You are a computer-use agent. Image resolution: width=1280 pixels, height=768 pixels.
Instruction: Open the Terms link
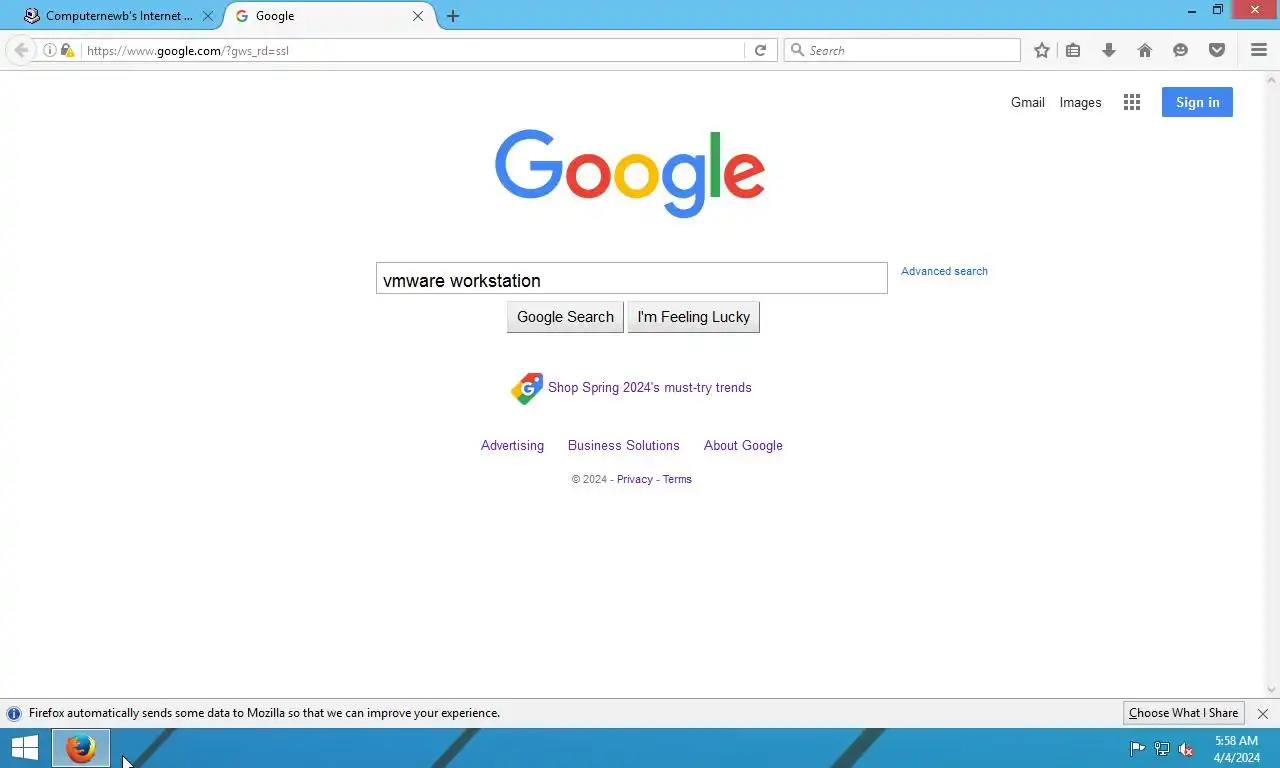coord(677,479)
